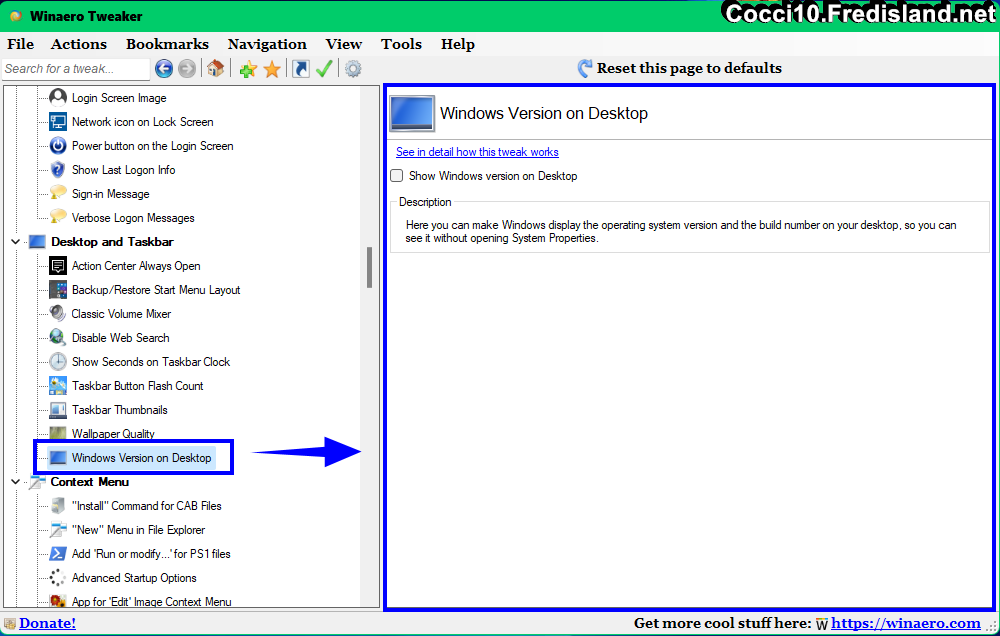The width and height of the screenshot is (1000, 636).
Task: Open the Tools menu
Action: tap(401, 44)
